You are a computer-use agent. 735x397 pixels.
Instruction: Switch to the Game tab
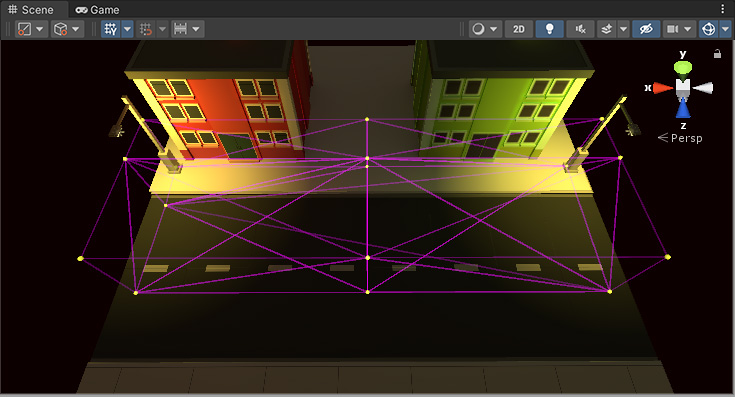point(98,9)
